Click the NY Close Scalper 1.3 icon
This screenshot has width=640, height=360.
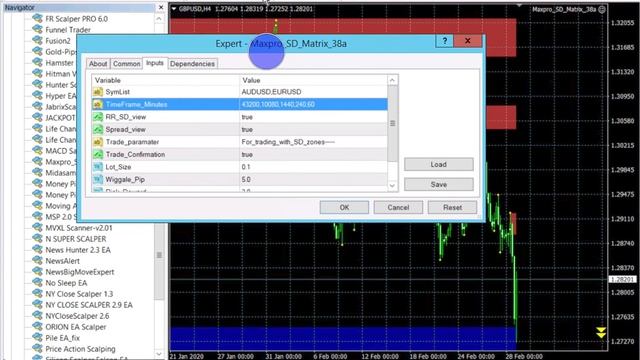tap(38, 294)
